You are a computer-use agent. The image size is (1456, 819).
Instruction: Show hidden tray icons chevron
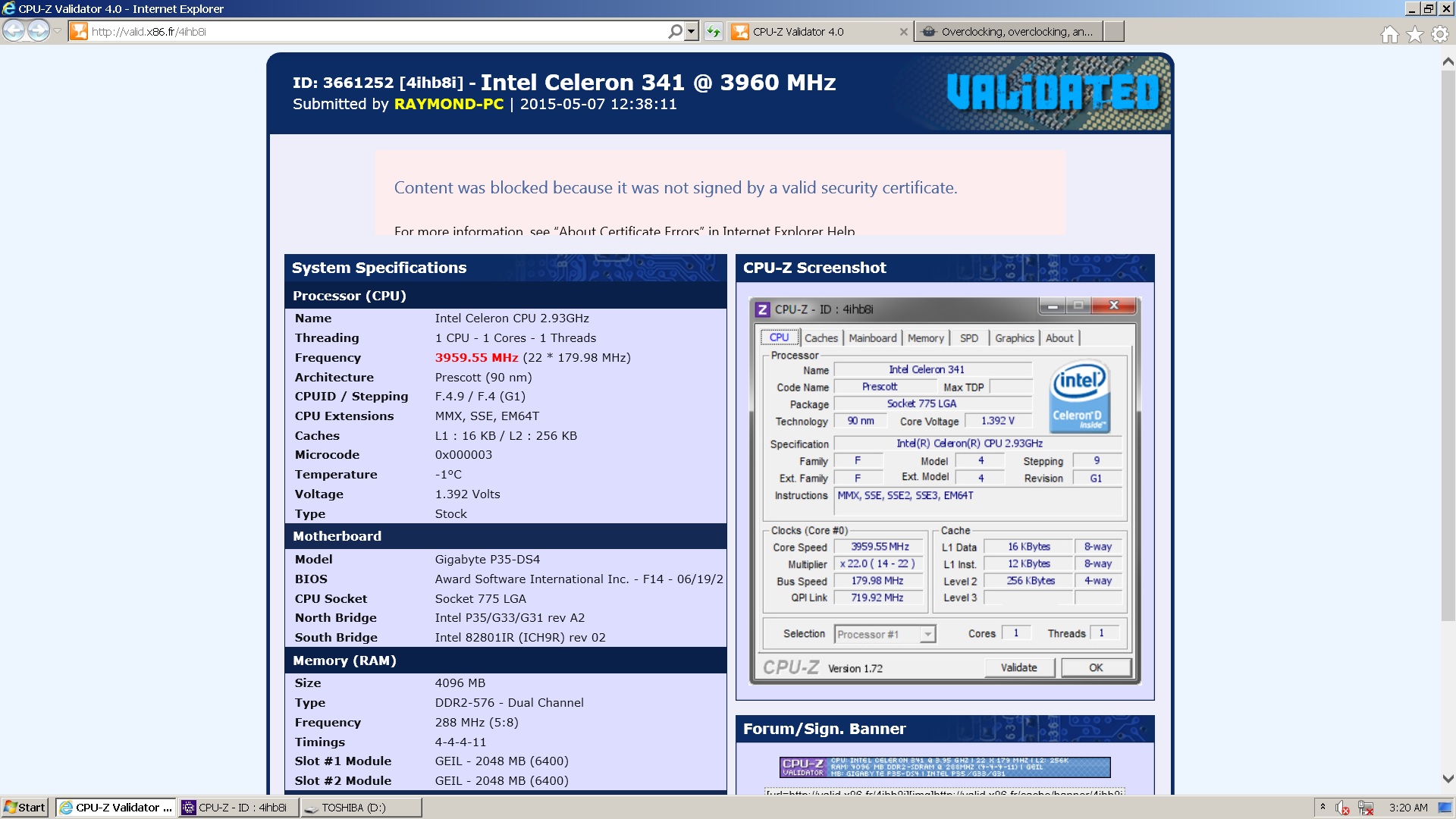coord(1323,807)
